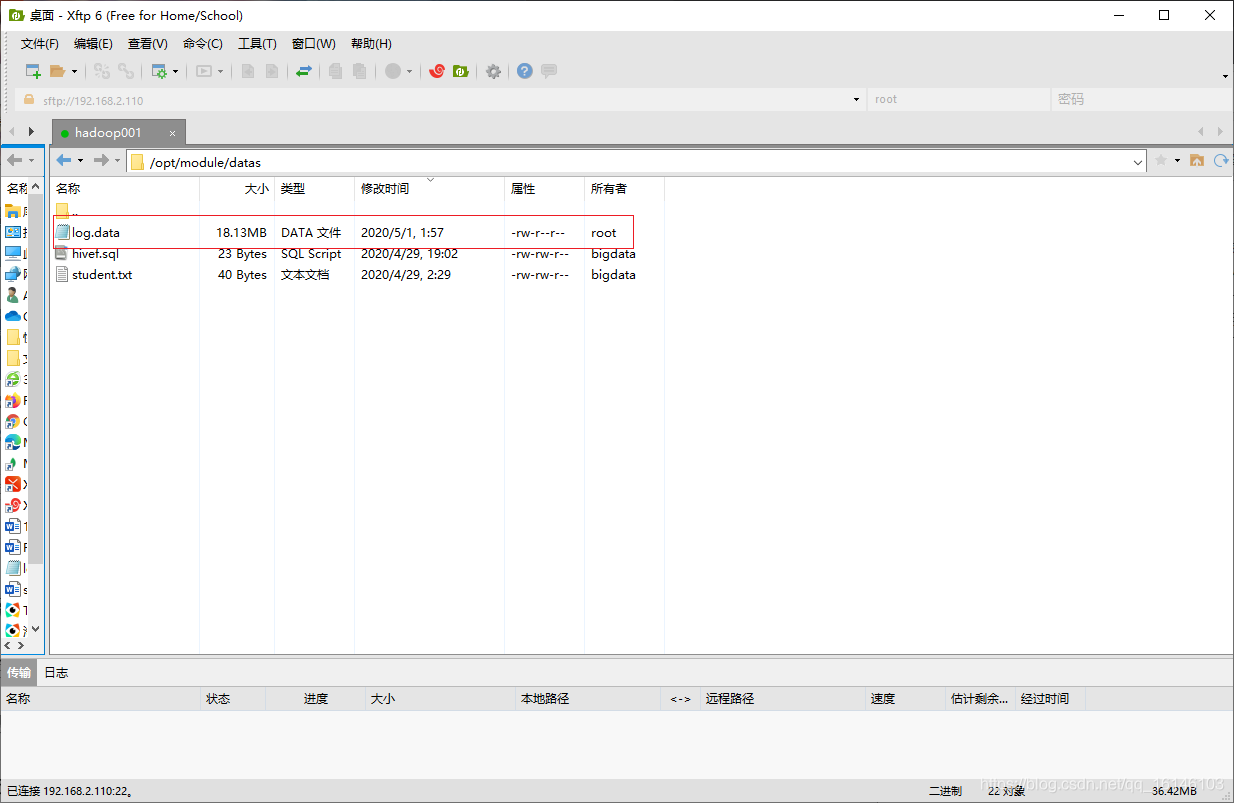Sort remote files by 修改时间 column
Screen dimensions: 1234x803
click(430, 189)
